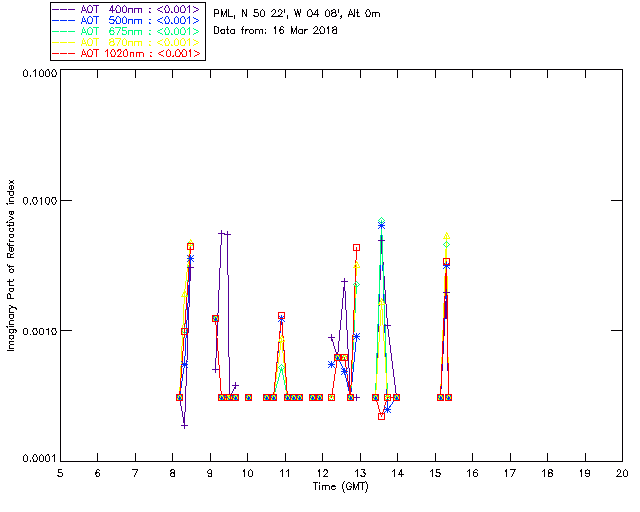
Task: Click the lowest purple plus marker near hour 8.3
Action: click(184, 426)
